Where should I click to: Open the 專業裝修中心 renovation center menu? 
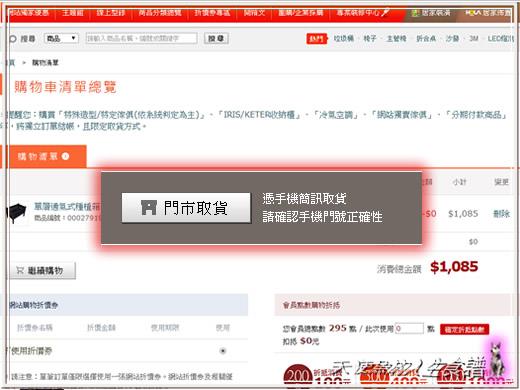[x=358, y=13]
